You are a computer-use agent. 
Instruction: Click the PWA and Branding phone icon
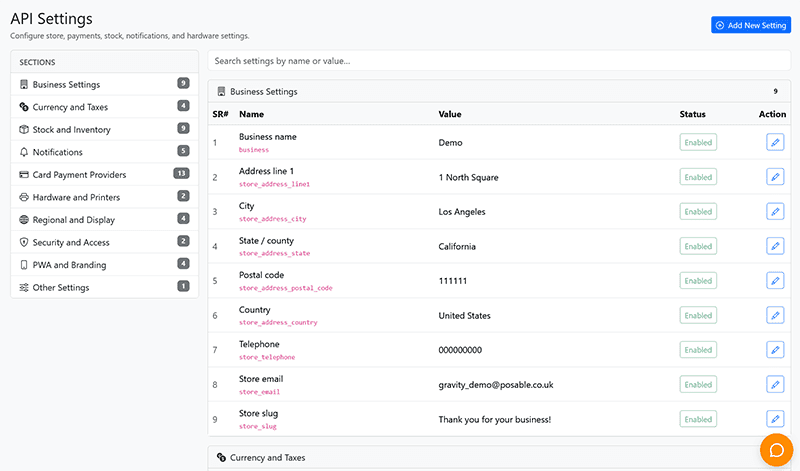[x=24, y=265]
